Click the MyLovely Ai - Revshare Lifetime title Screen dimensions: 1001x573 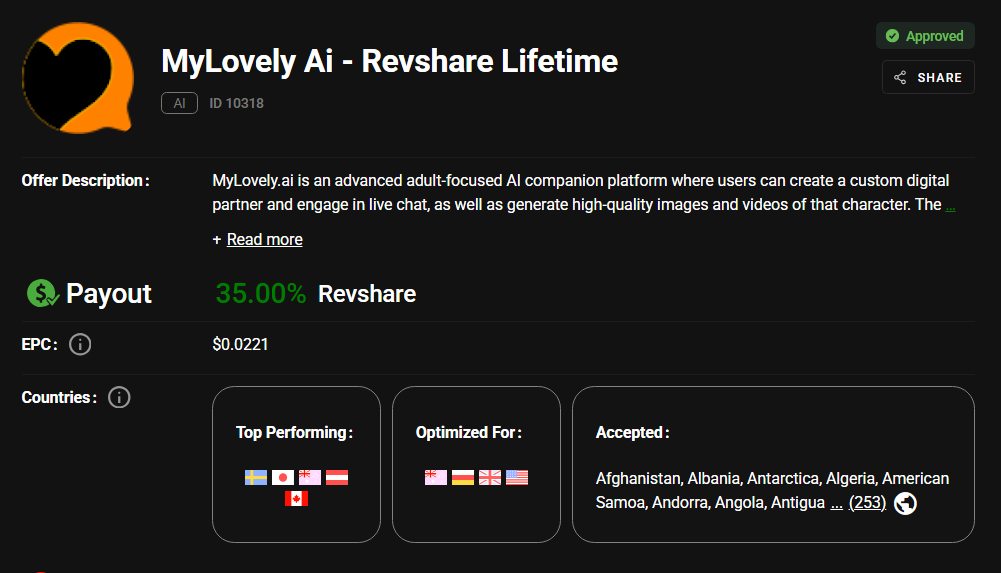click(x=389, y=61)
